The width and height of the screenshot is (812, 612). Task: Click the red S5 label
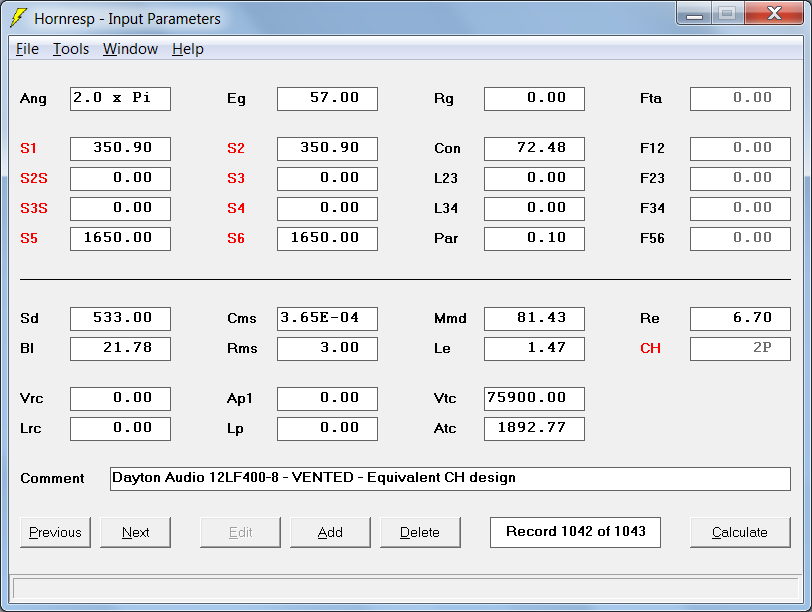click(x=29, y=239)
